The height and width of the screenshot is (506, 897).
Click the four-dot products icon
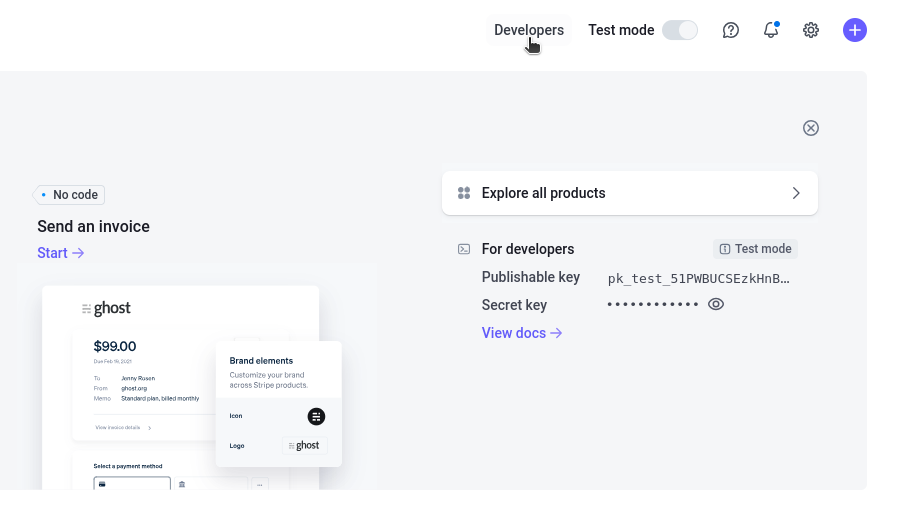[464, 193]
